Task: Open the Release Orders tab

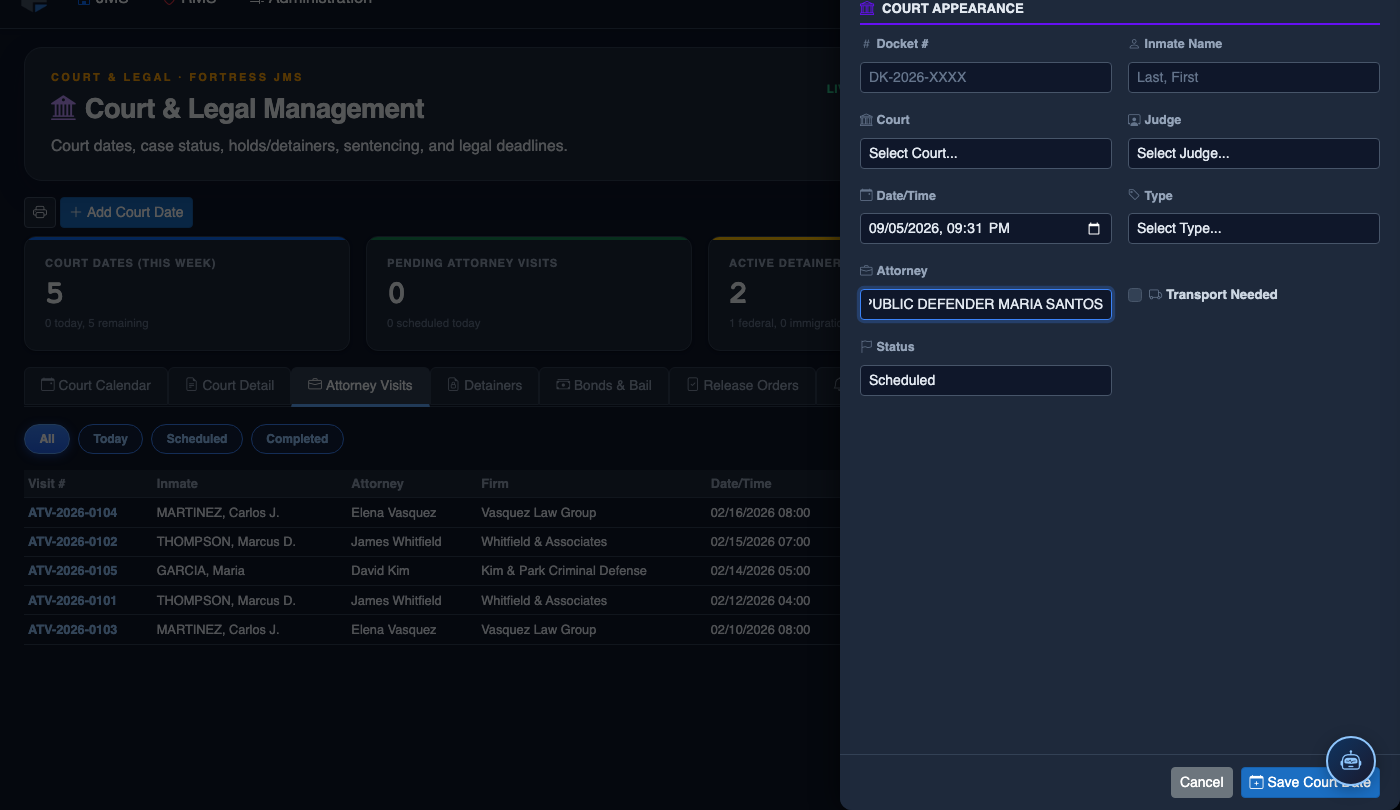Action: [742, 385]
